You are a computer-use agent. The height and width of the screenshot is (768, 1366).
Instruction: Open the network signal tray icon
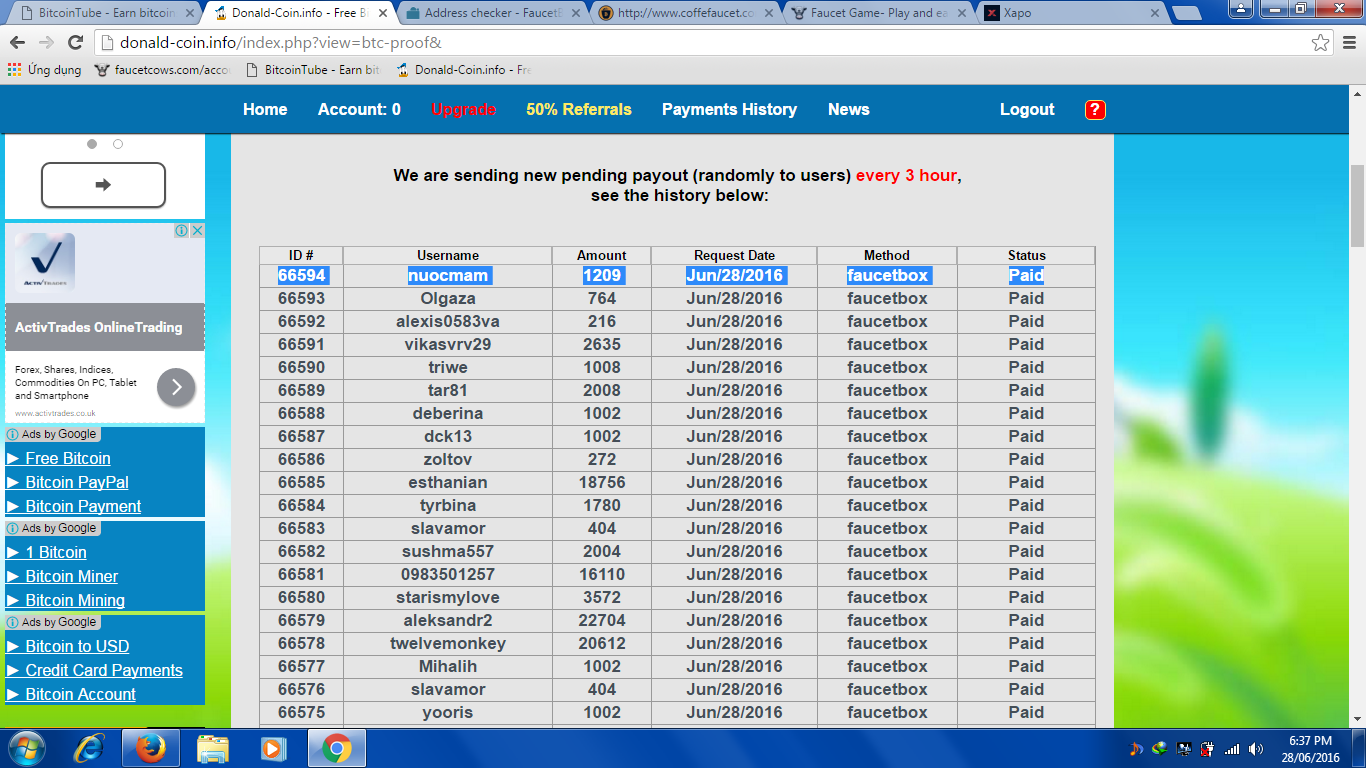click(1232, 749)
